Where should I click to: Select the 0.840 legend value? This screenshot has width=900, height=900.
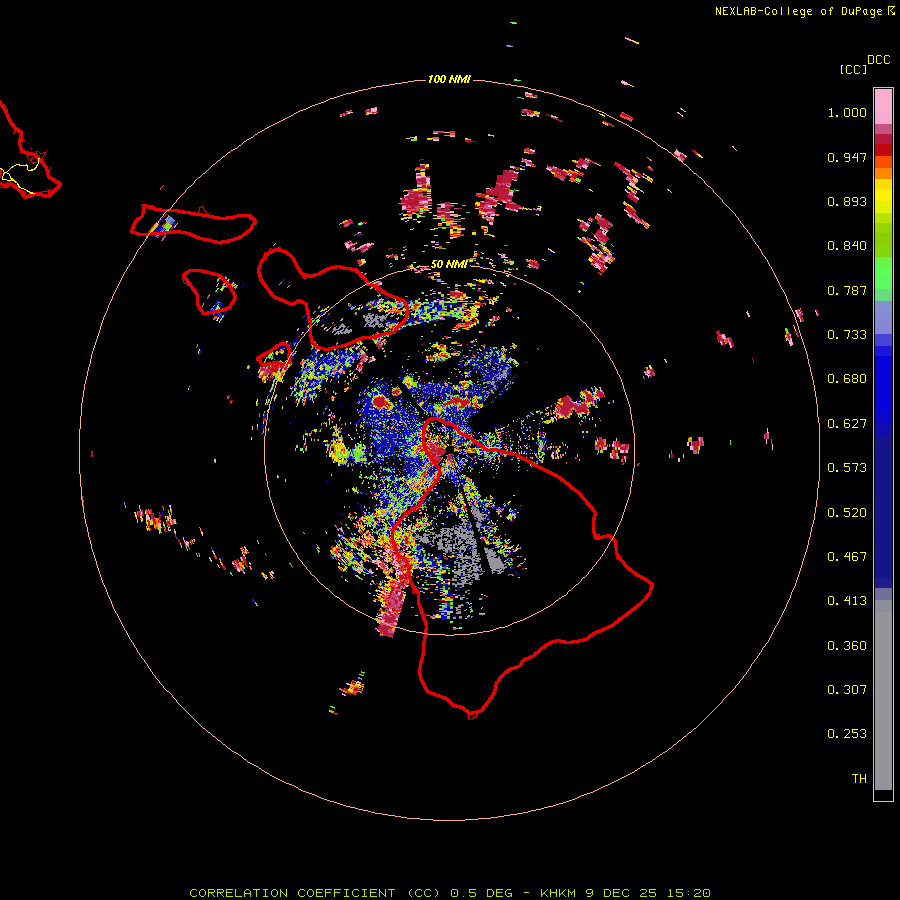click(847, 246)
